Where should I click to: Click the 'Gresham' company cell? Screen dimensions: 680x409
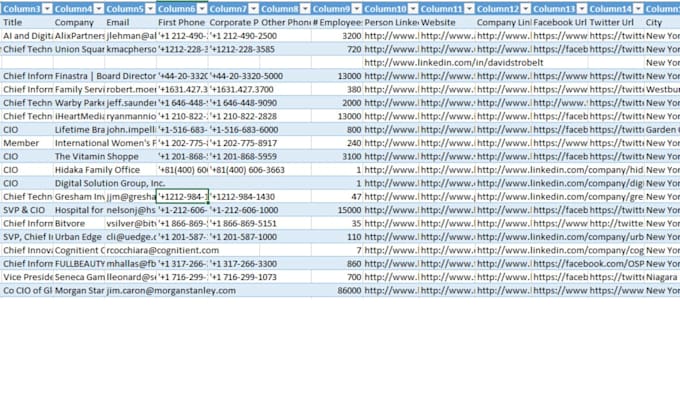click(79, 197)
